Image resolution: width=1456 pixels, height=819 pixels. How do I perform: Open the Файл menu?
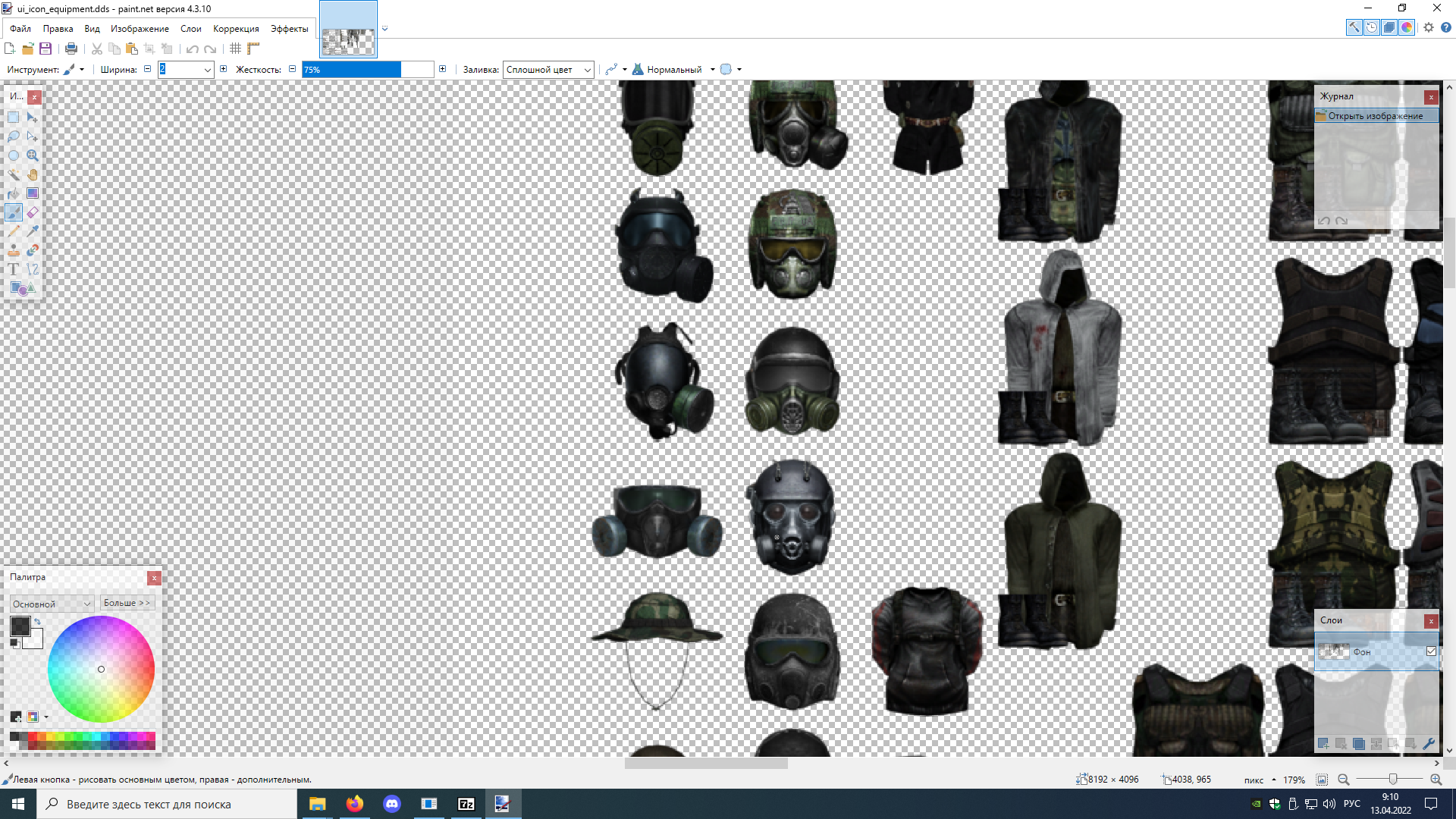20,29
